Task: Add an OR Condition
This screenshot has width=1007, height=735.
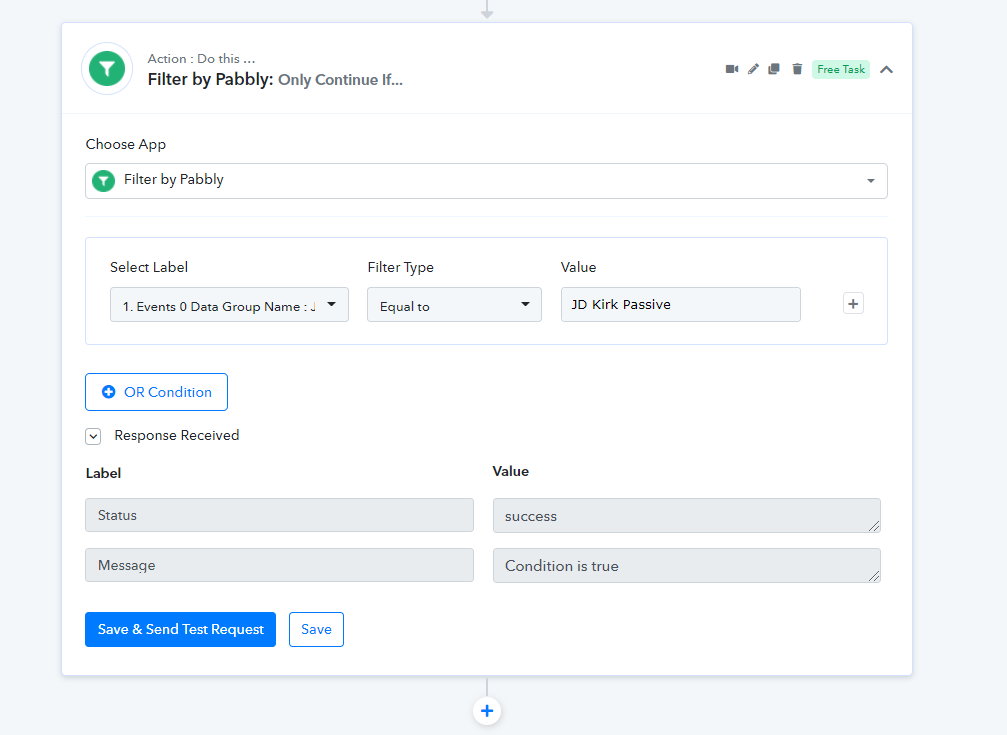Action: (x=156, y=392)
